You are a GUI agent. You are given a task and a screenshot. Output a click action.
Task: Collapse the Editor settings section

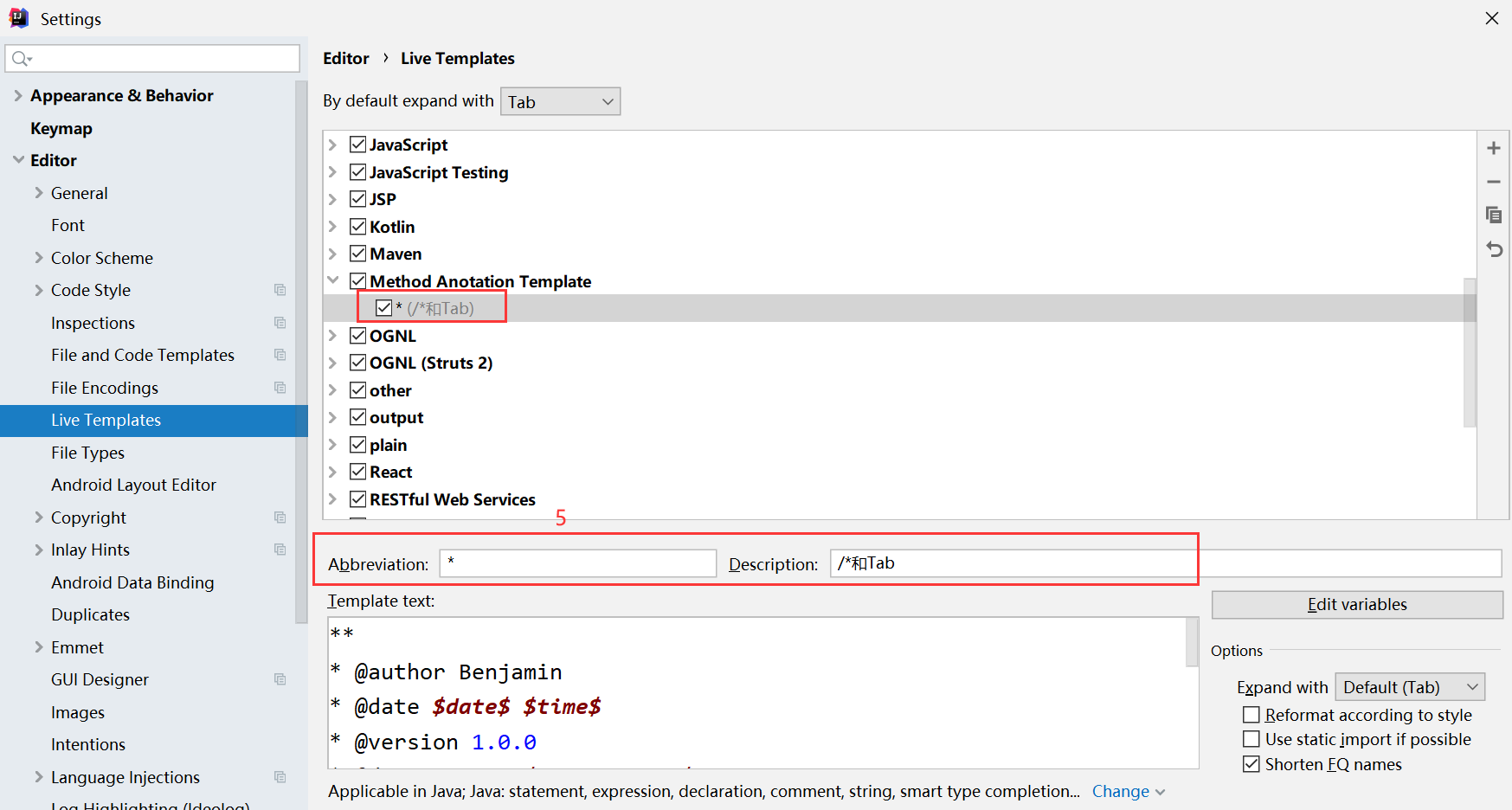tap(18, 160)
